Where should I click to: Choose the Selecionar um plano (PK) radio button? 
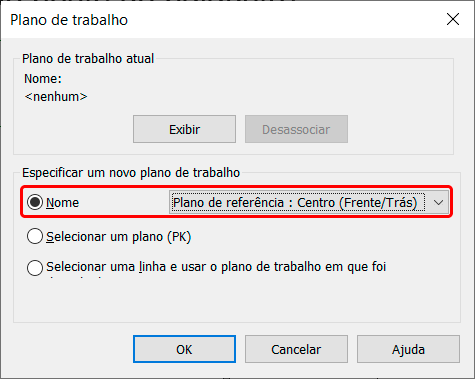35,236
